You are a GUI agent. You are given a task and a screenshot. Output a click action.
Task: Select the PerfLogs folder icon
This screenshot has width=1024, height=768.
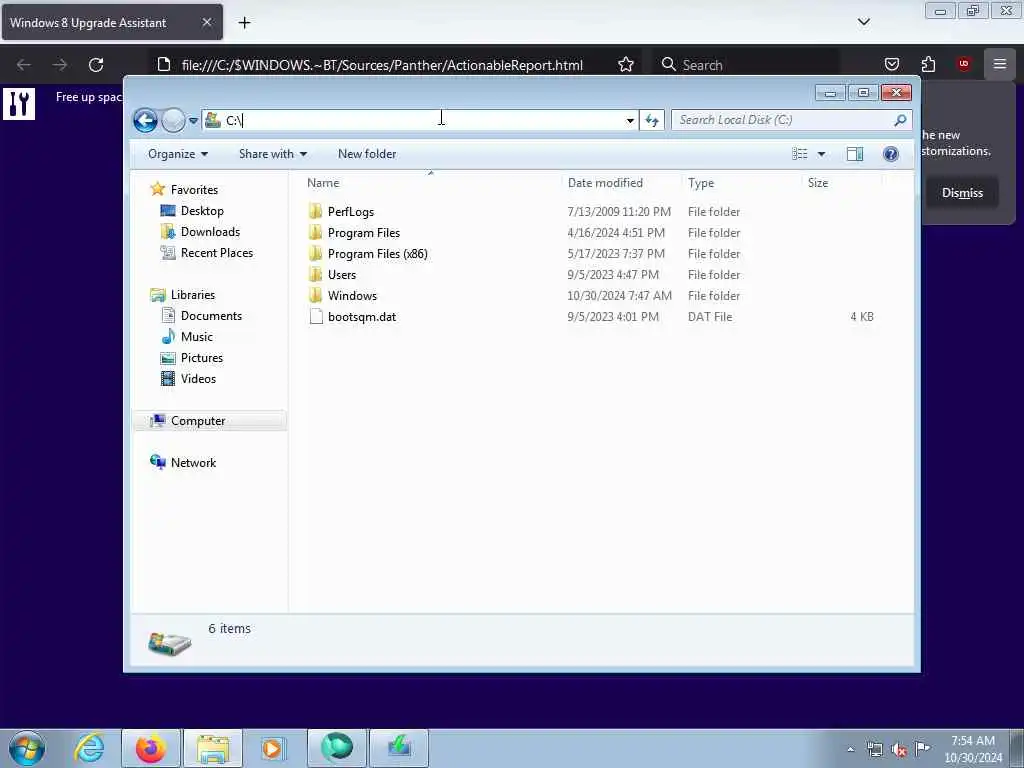[x=315, y=212]
